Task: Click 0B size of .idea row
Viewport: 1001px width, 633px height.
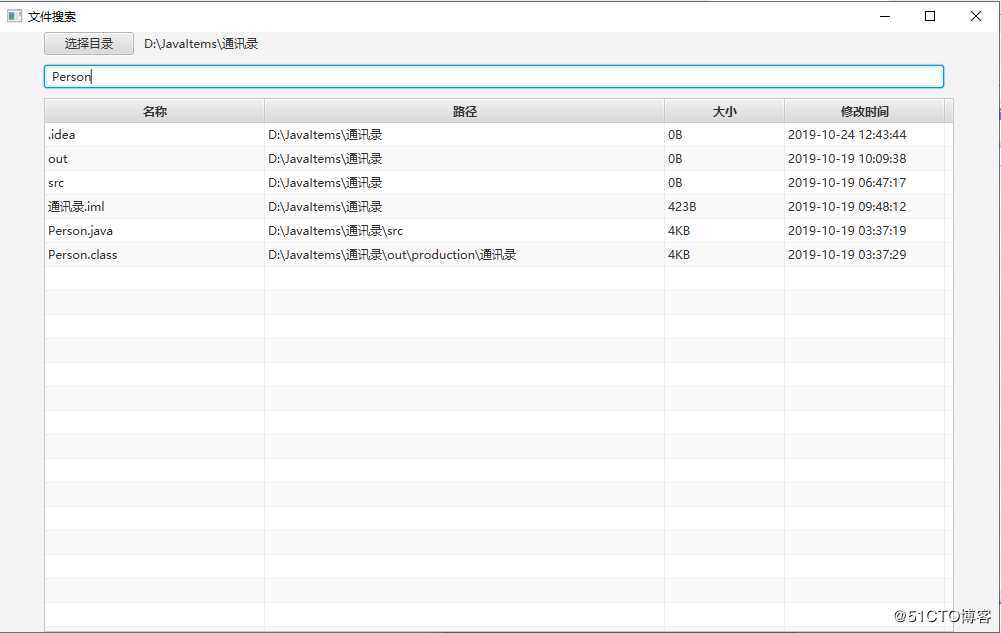Action: coord(675,135)
